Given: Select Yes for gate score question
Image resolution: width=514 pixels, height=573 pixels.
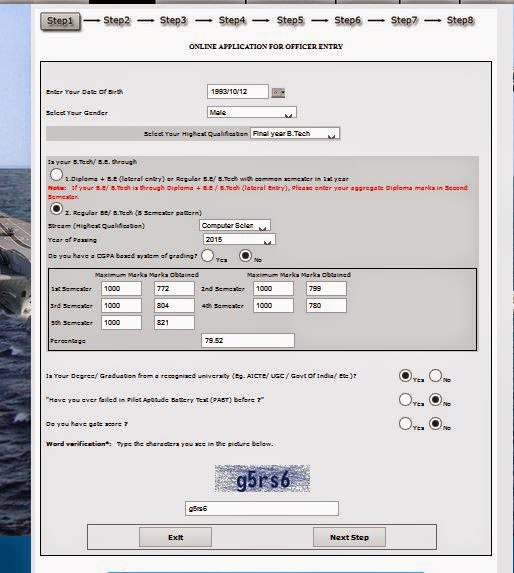Looking at the screenshot, I should pyautogui.click(x=406, y=424).
